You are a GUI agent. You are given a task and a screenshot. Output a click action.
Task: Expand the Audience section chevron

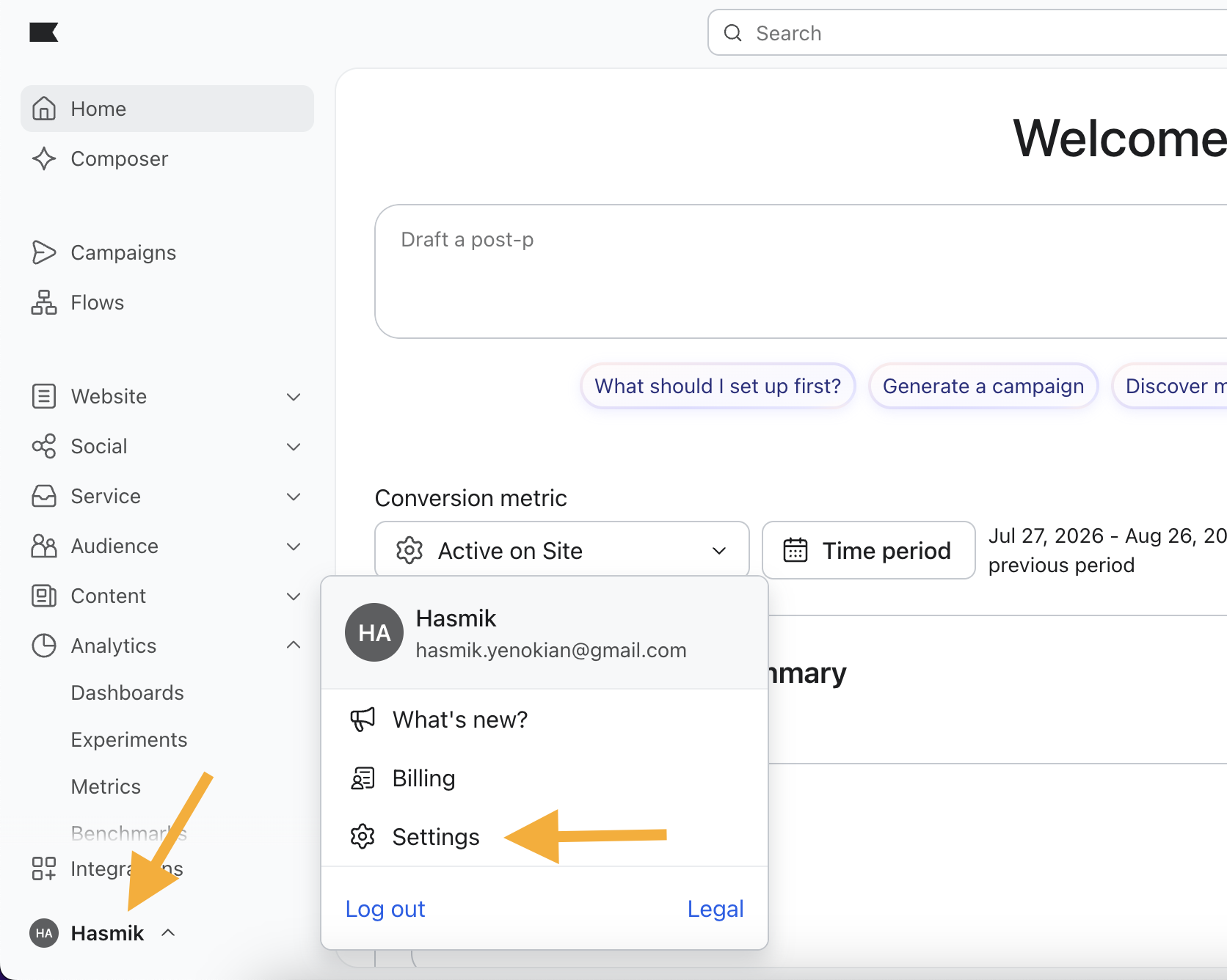pyautogui.click(x=294, y=546)
